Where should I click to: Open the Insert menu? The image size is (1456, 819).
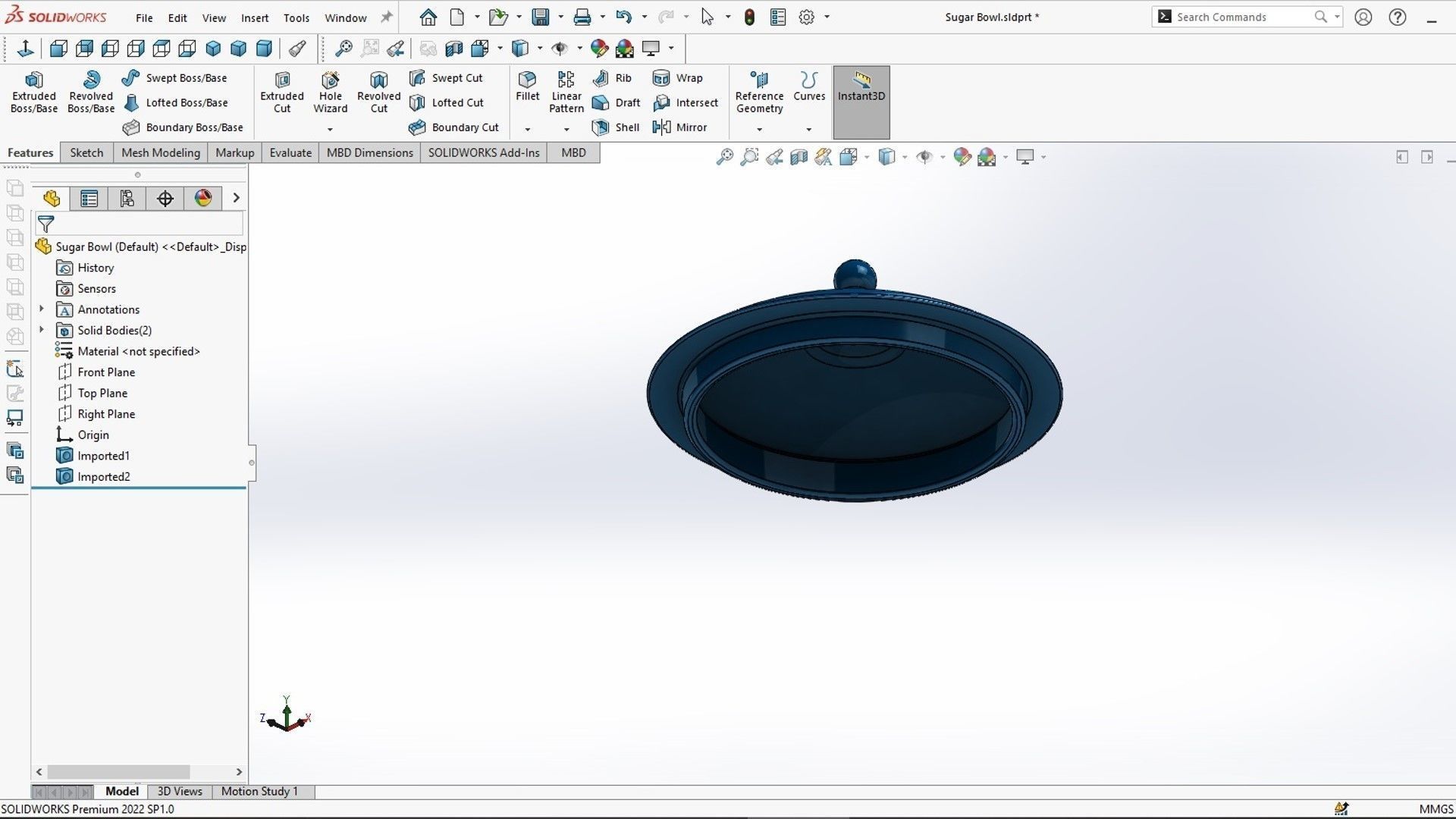pos(255,17)
